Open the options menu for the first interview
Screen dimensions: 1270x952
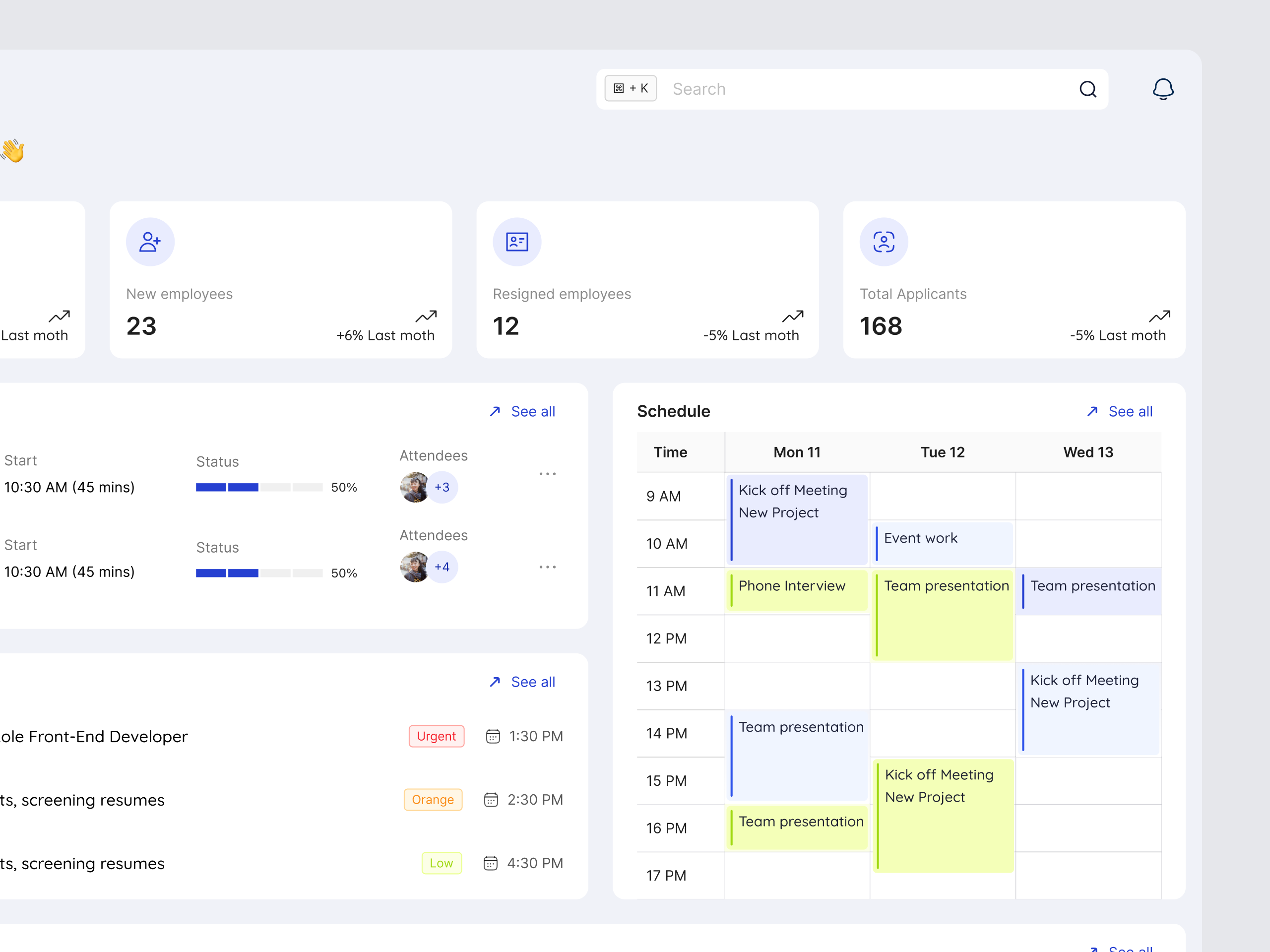click(547, 473)
